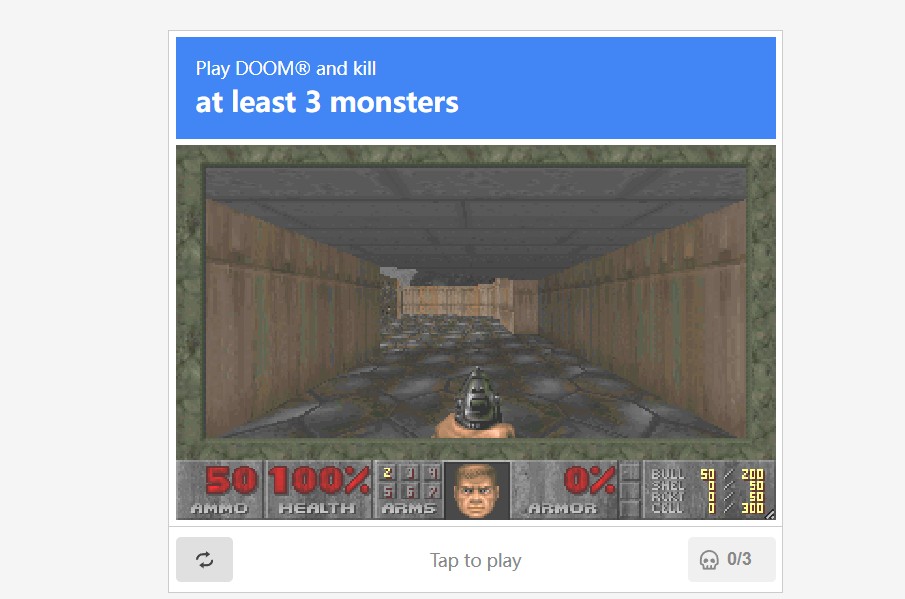Click the CELL ammo row
Image resolution: width=905 pixels, height=599 pixels.
pyautogui.click(x=707, y=508)
